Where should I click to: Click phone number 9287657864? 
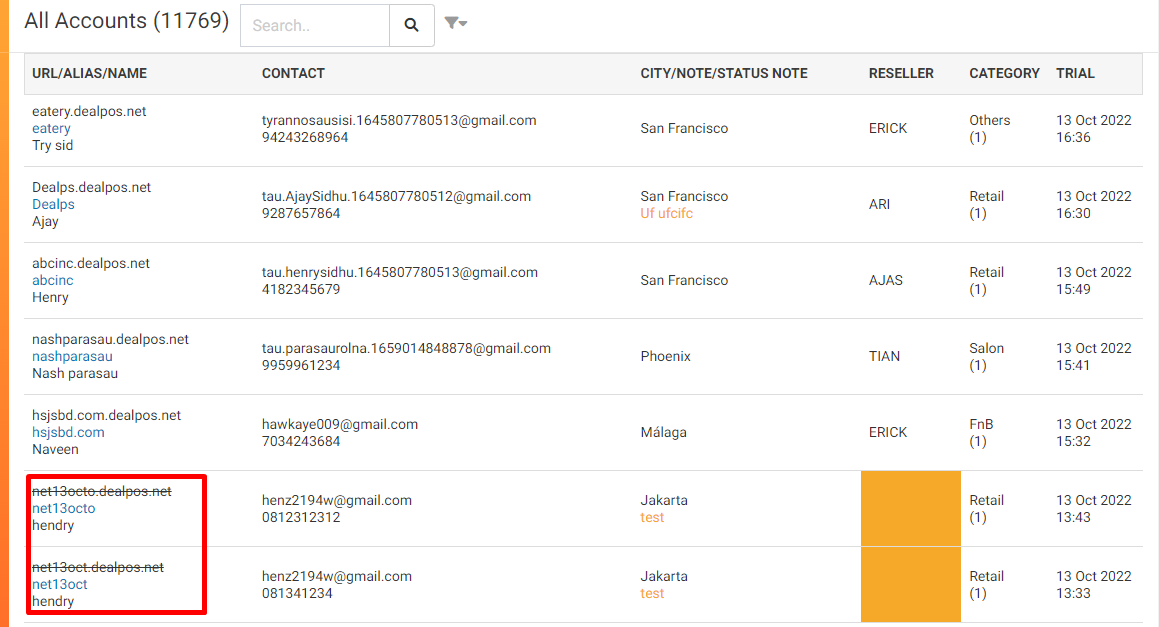coord(301,214)
